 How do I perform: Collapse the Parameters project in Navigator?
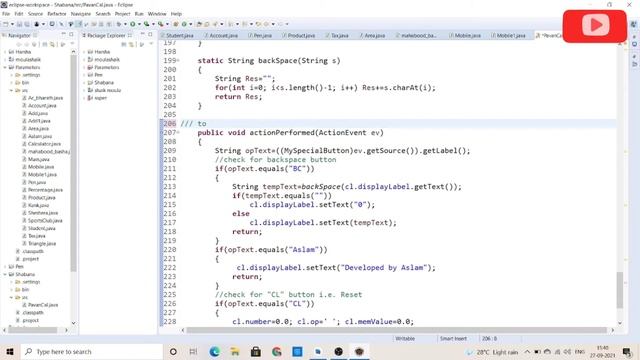coord(5,67)
